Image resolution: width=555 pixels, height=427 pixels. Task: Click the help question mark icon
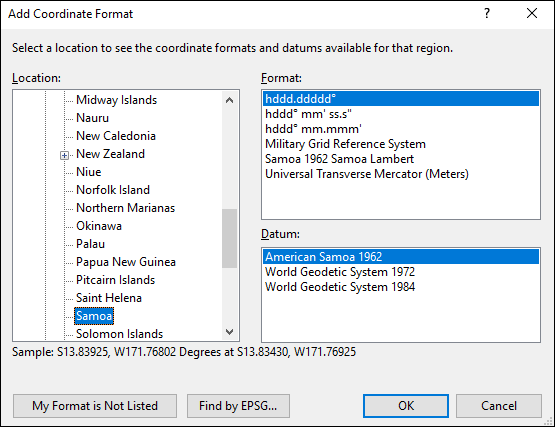[x=487, y=13]
